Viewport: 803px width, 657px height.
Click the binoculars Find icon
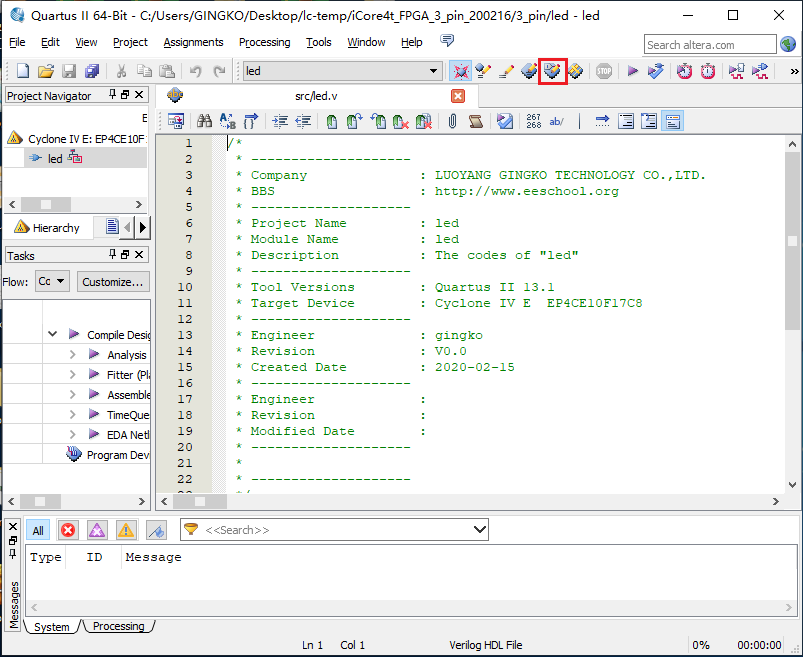pyautogui.click(x=204, y=121)
